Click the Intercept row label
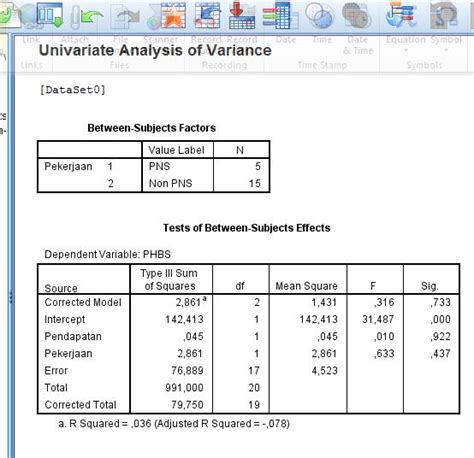The image size is (474, 458). pos(65,319)
